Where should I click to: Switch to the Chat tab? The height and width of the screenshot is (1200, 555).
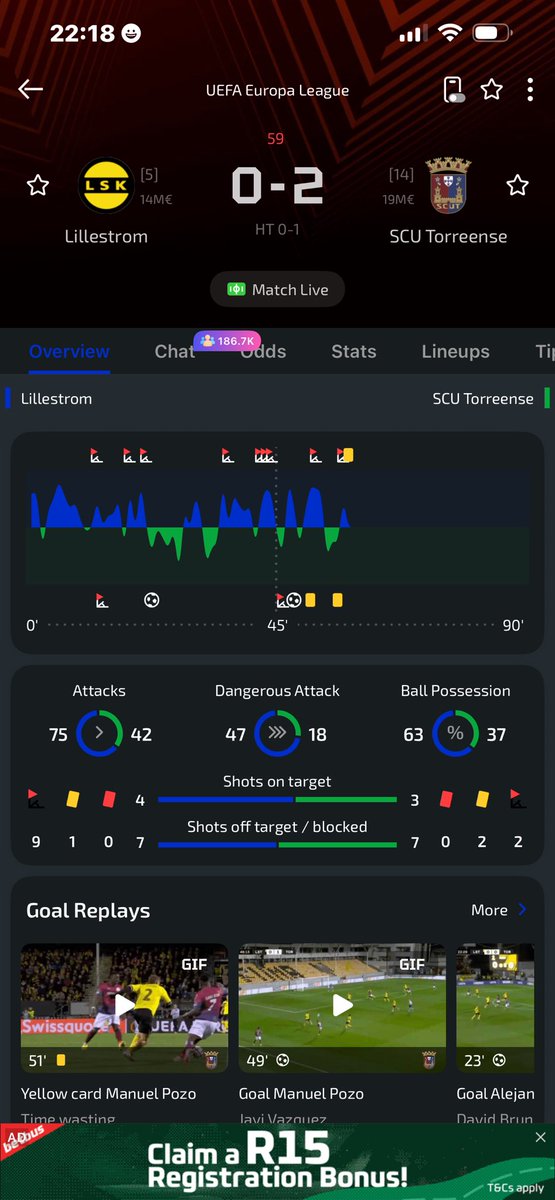point(174,351)
